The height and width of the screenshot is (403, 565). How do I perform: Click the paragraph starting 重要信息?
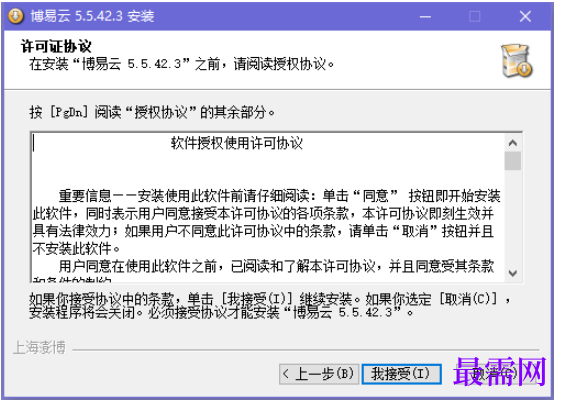coord(266,222)
